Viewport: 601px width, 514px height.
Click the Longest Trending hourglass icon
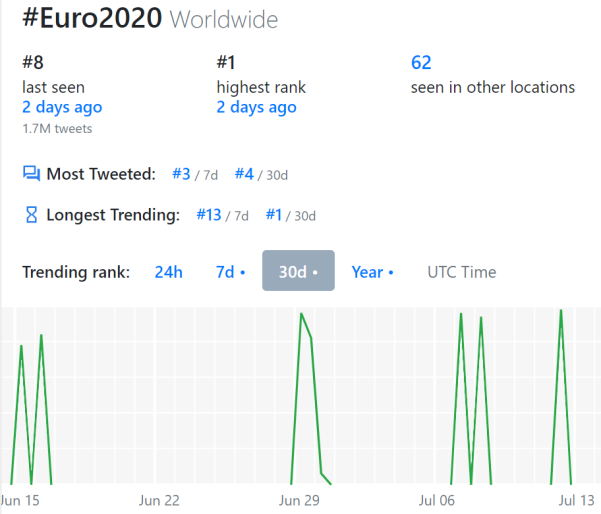point(31,214)
